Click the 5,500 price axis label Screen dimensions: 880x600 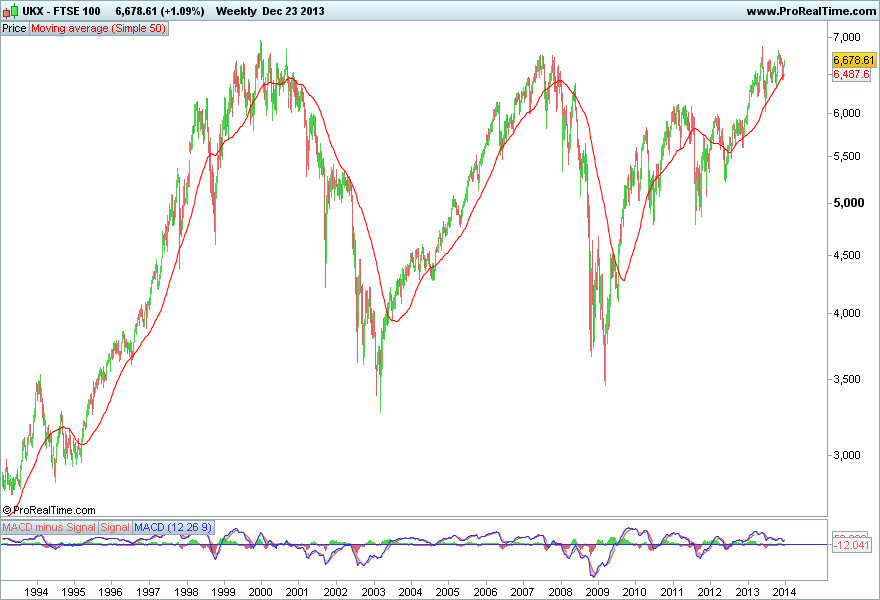point(847,156)
